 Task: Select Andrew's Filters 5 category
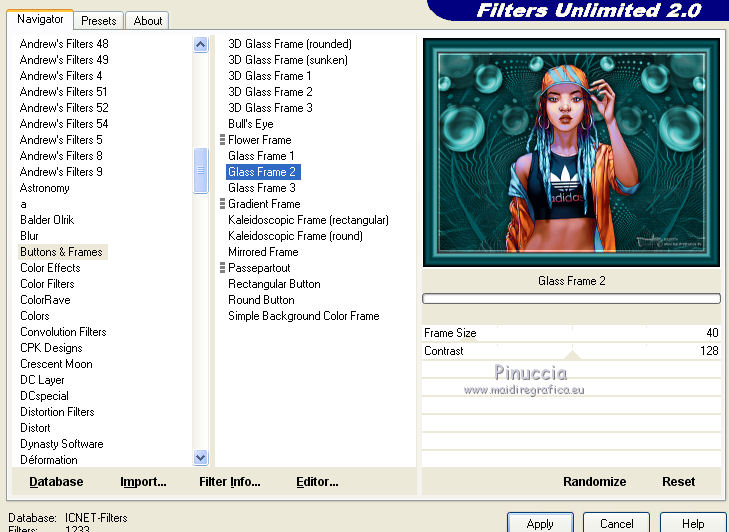click(x=61, y=140)
